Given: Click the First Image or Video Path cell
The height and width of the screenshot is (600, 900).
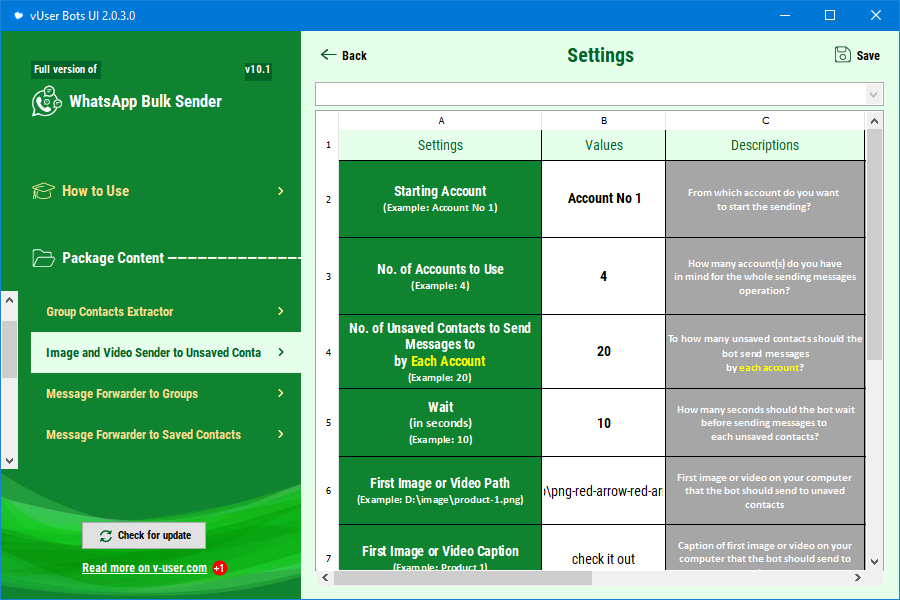Looking at the screenshot, I should [440, 491].
